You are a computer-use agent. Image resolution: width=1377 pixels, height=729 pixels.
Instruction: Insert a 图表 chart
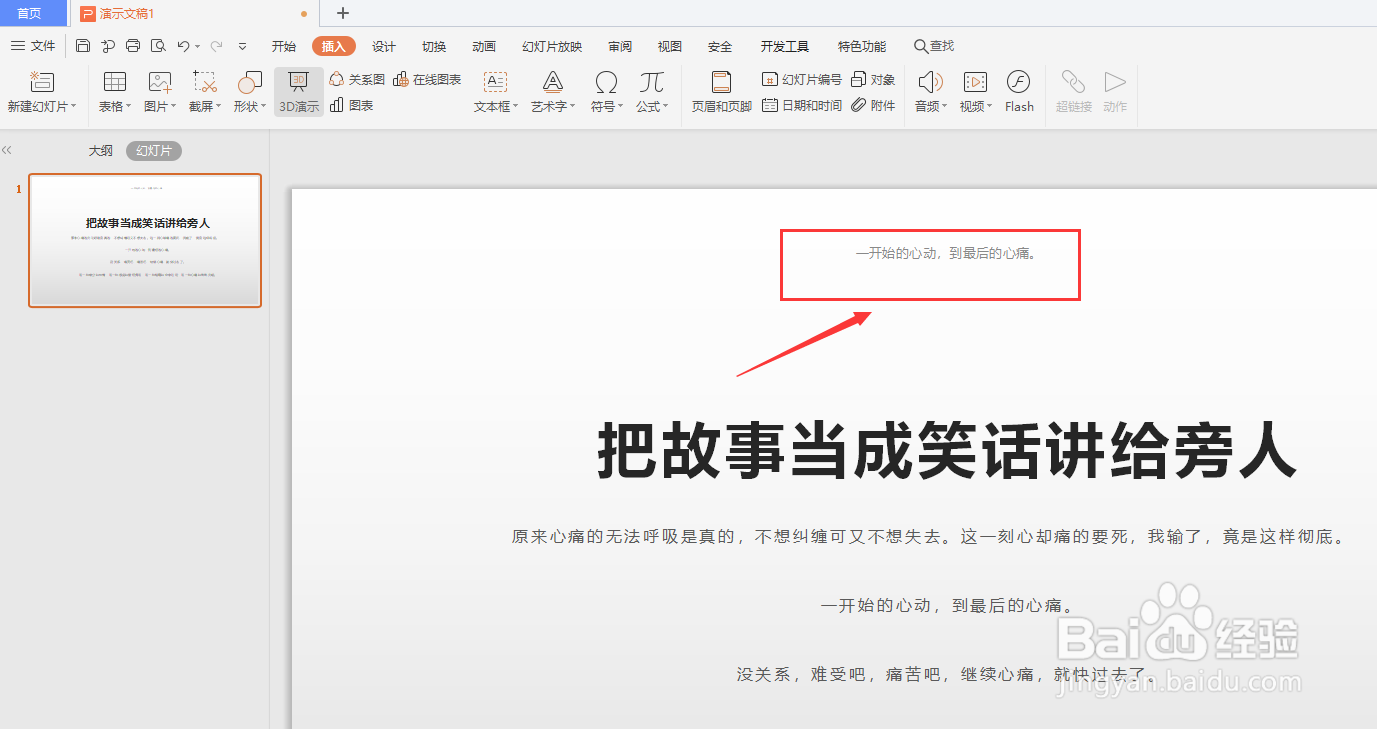352,105
